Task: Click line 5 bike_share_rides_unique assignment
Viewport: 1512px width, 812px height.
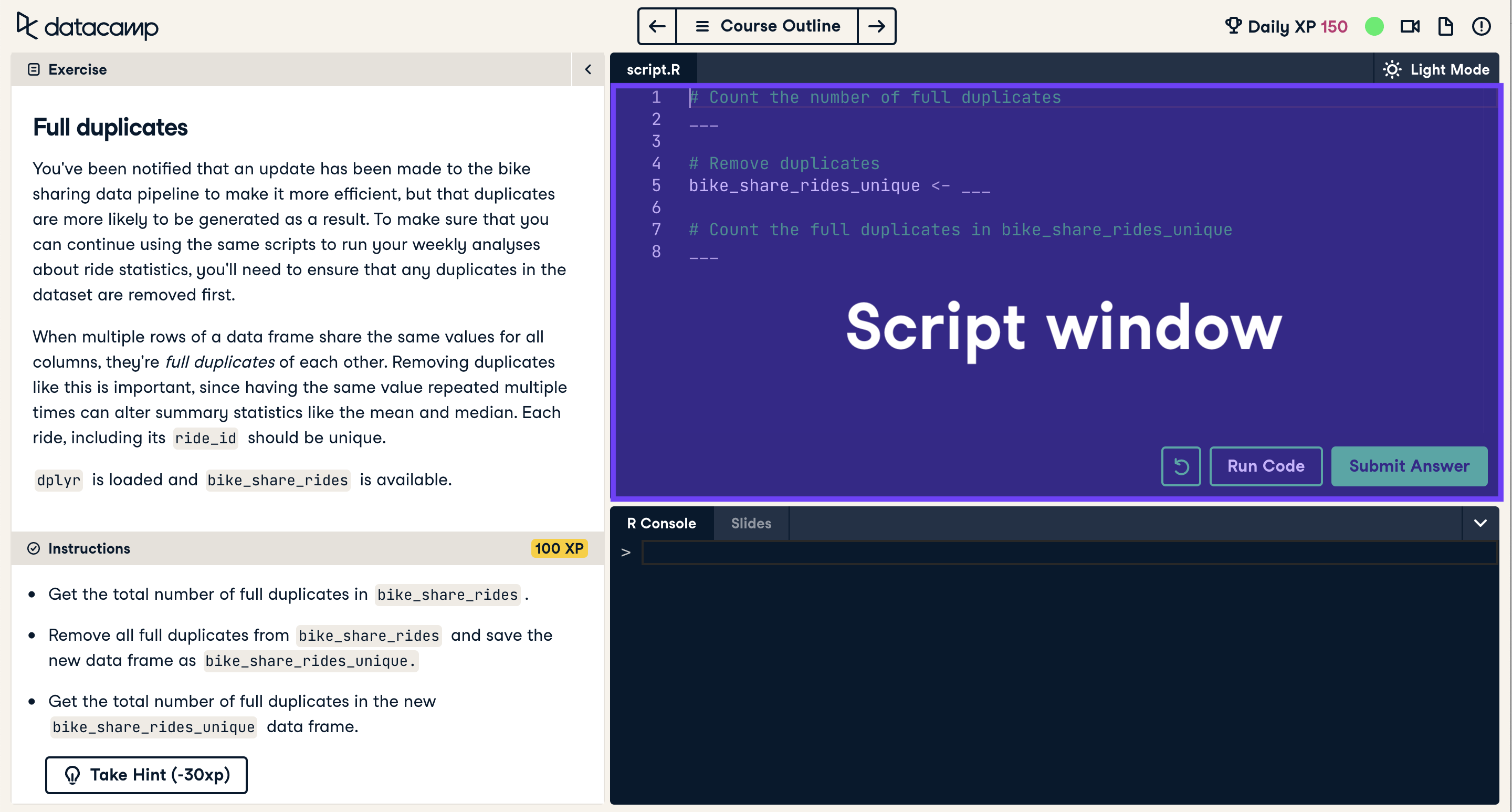Action: [839, 186]
